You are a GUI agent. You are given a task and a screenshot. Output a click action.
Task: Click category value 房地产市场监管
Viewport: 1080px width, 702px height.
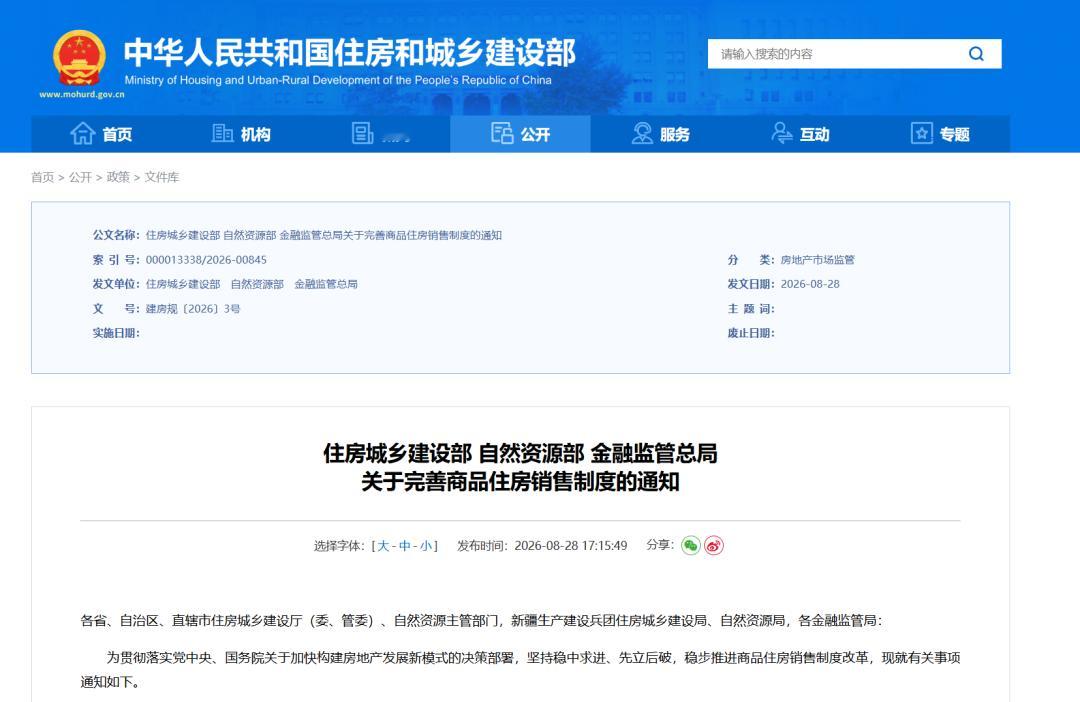[x=818, y=260]
